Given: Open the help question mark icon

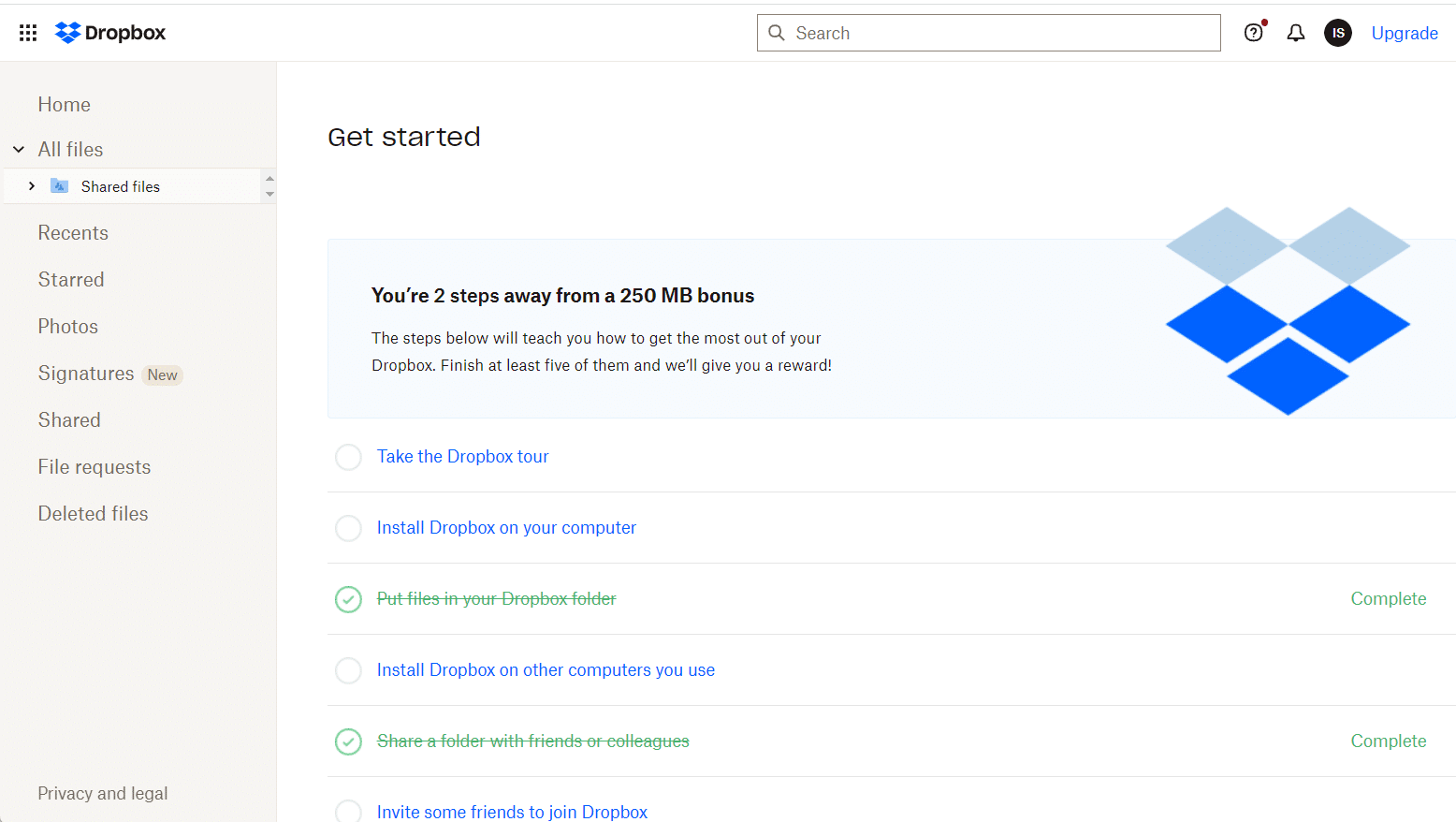Looking at the screenshot, I should [x=1254, y=33].
